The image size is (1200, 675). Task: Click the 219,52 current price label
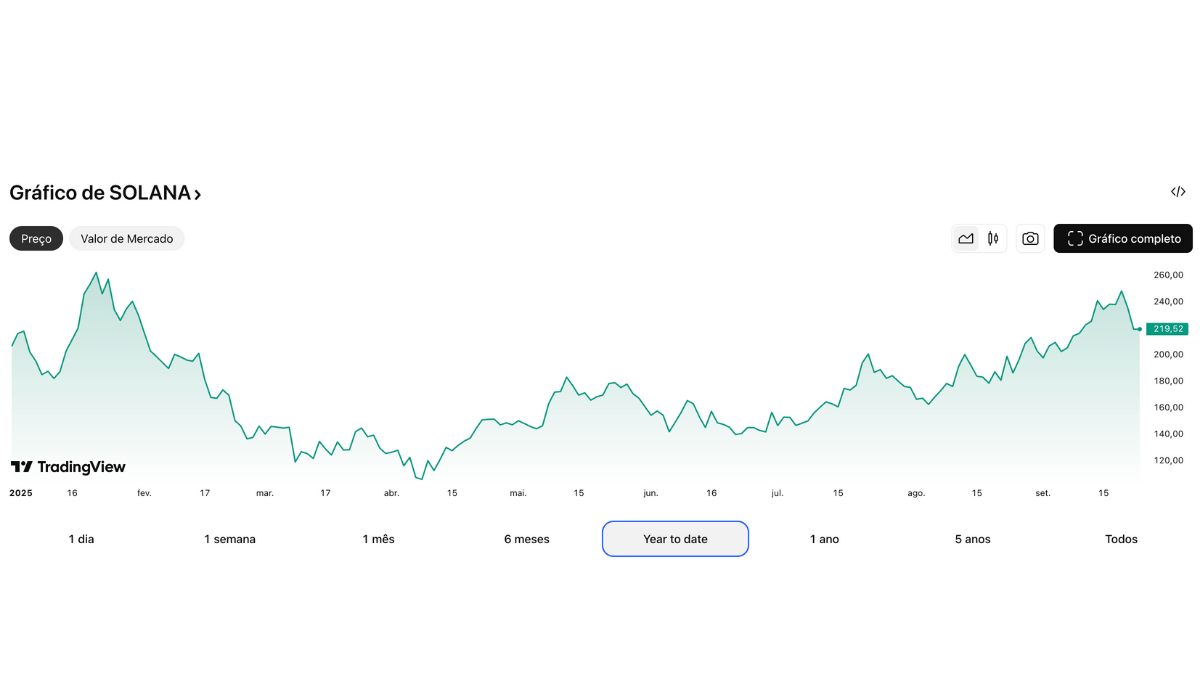click(x=1166, y=328)
